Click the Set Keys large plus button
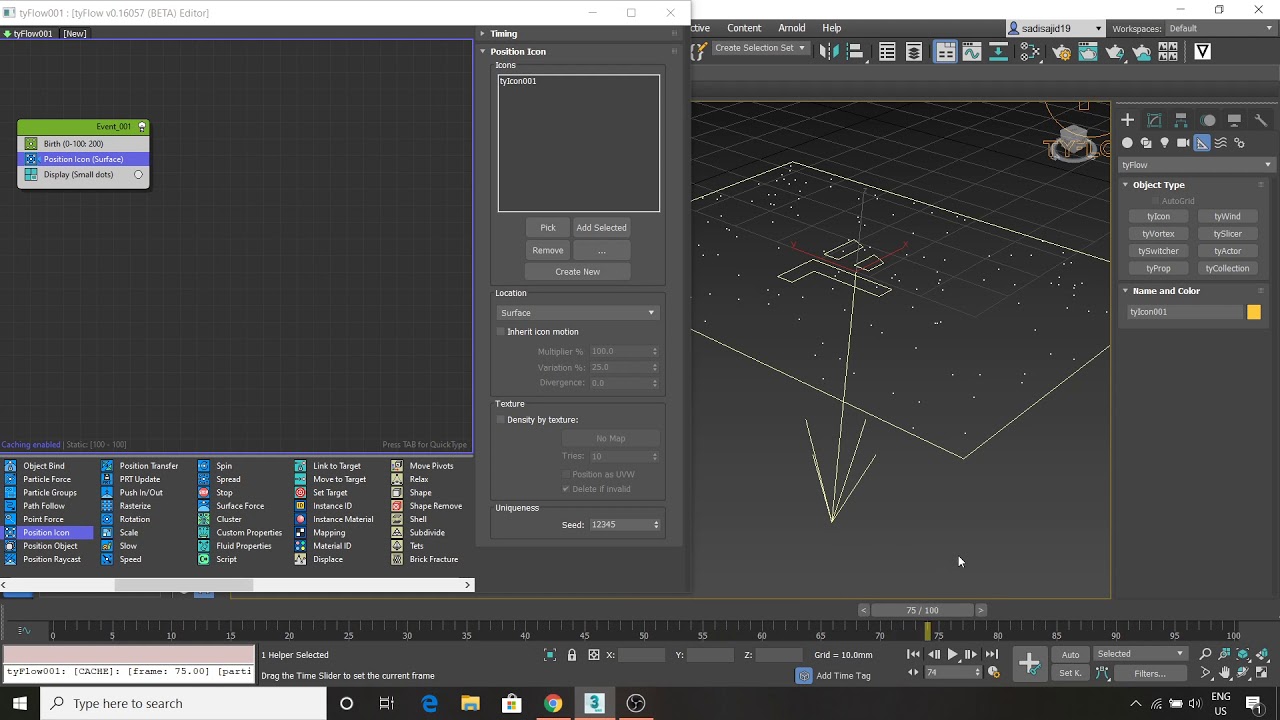Screen dimensions: 1280x720 click(x=1029, y=663)
